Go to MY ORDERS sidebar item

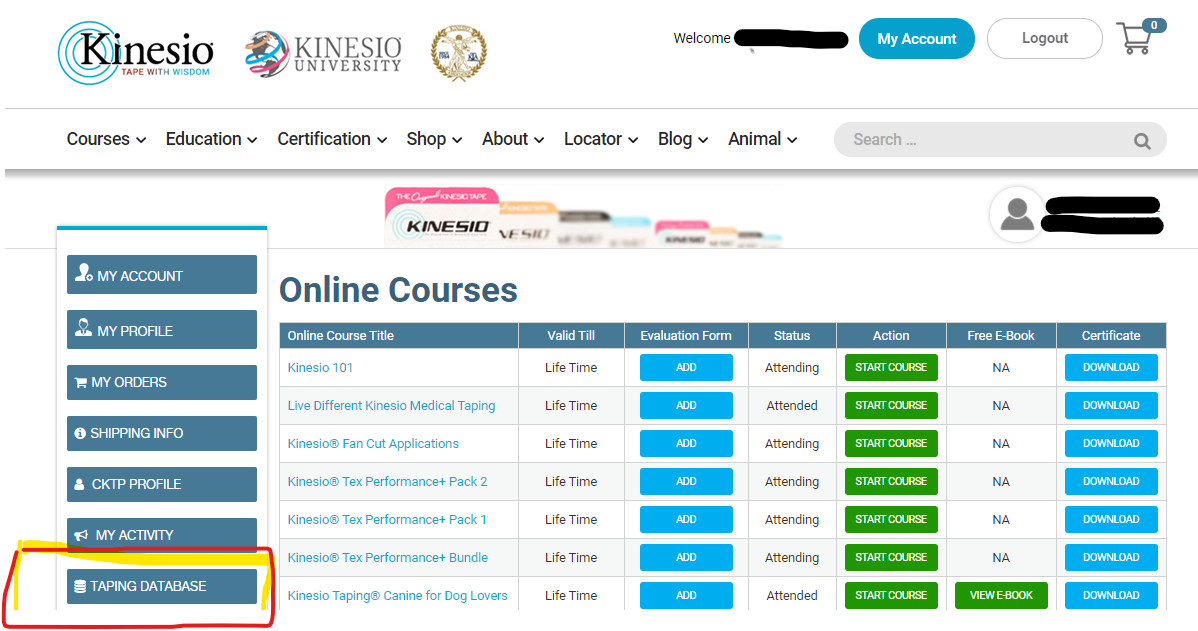(162, 382)
